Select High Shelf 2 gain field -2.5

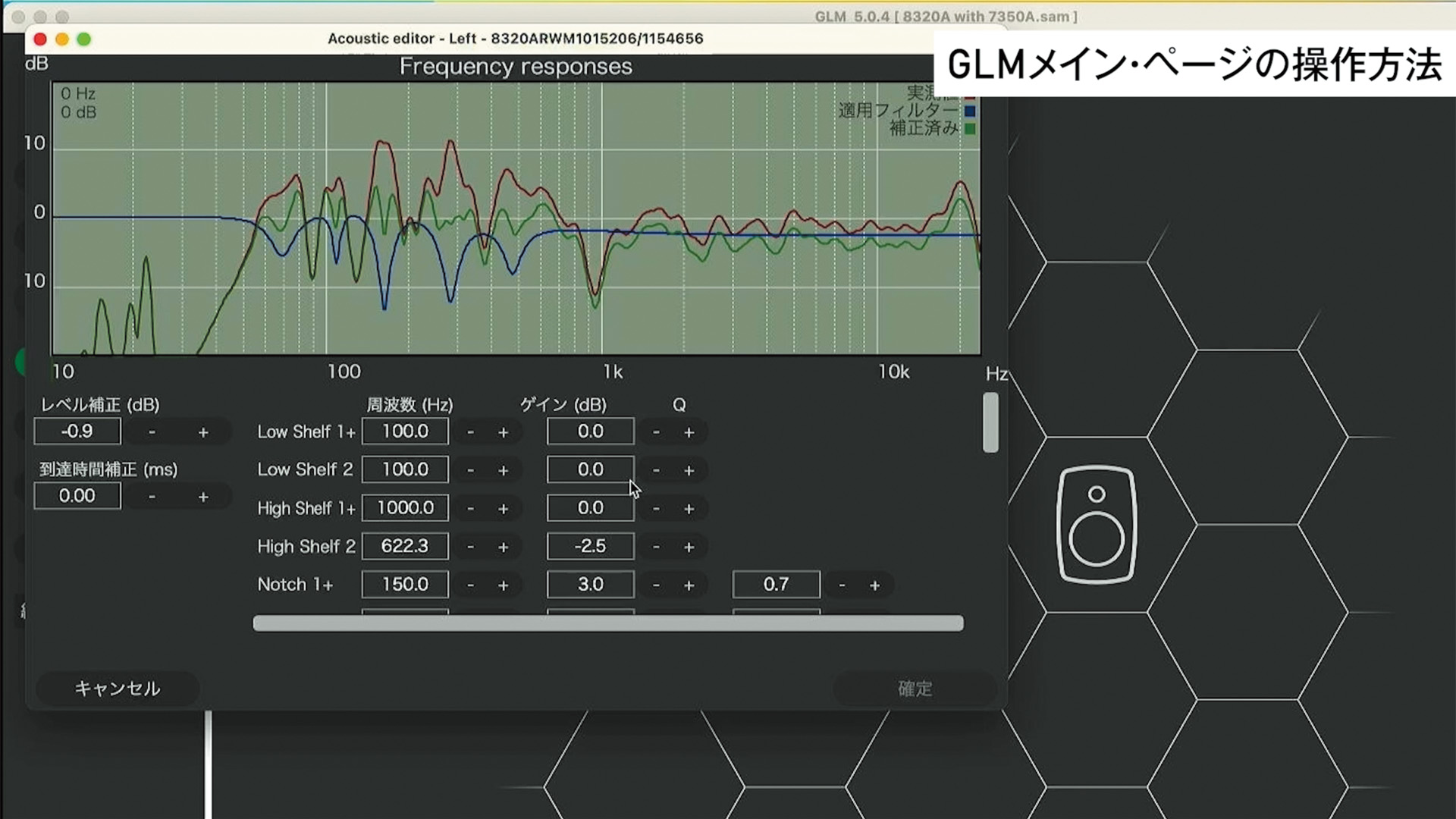click(x=590, y=546)
